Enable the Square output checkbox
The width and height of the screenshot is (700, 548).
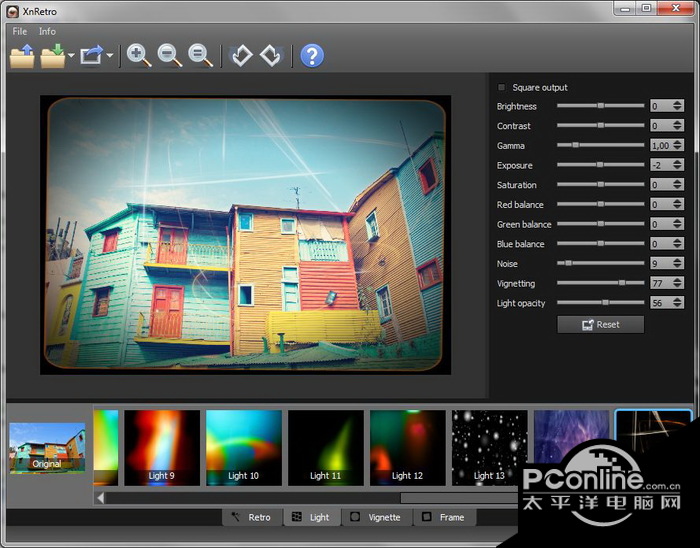502,88
